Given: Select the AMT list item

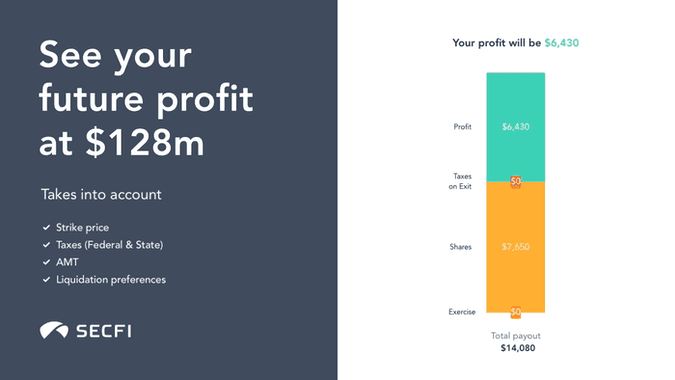Looking at the screenshot, I should (x=61, y=262).
